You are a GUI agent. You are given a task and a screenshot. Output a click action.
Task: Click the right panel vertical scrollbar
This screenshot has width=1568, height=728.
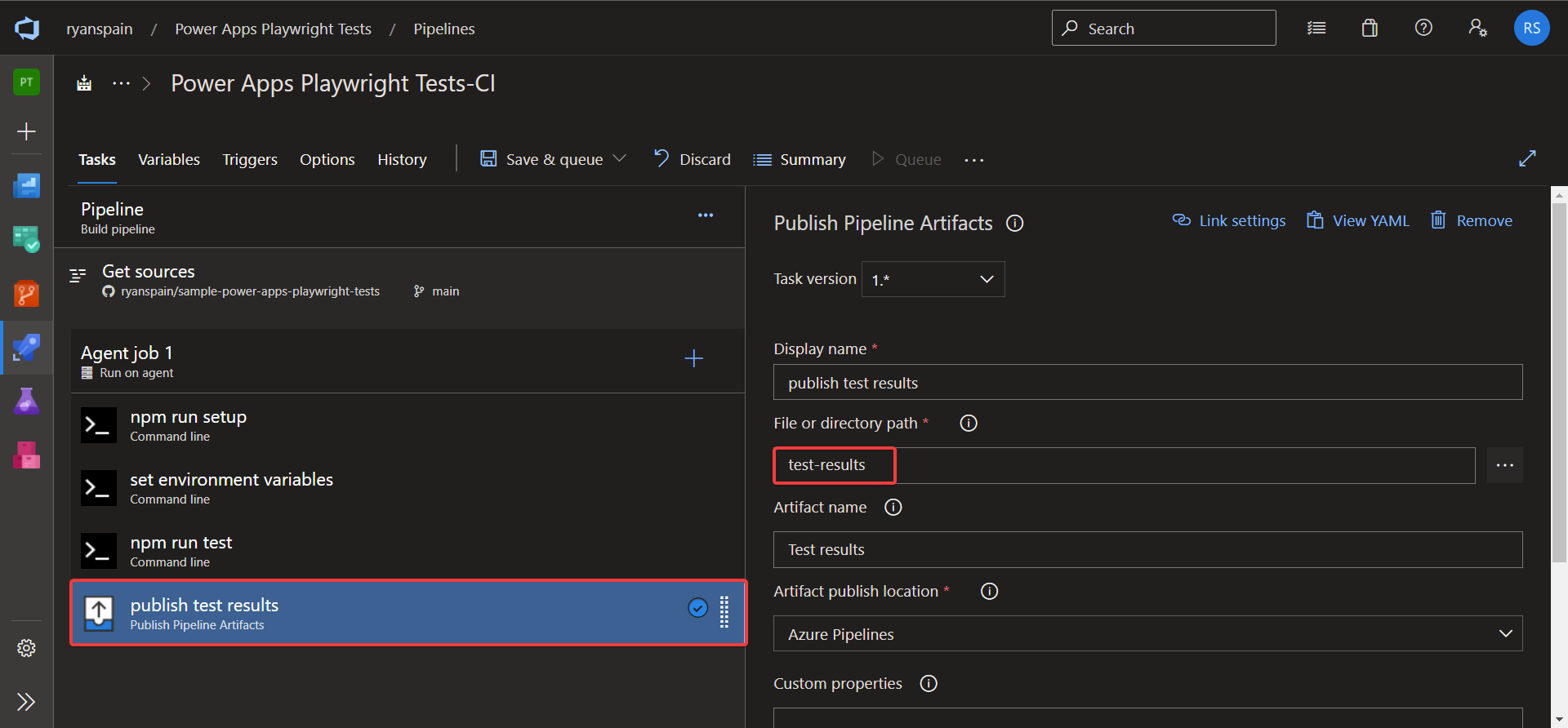1559,382
